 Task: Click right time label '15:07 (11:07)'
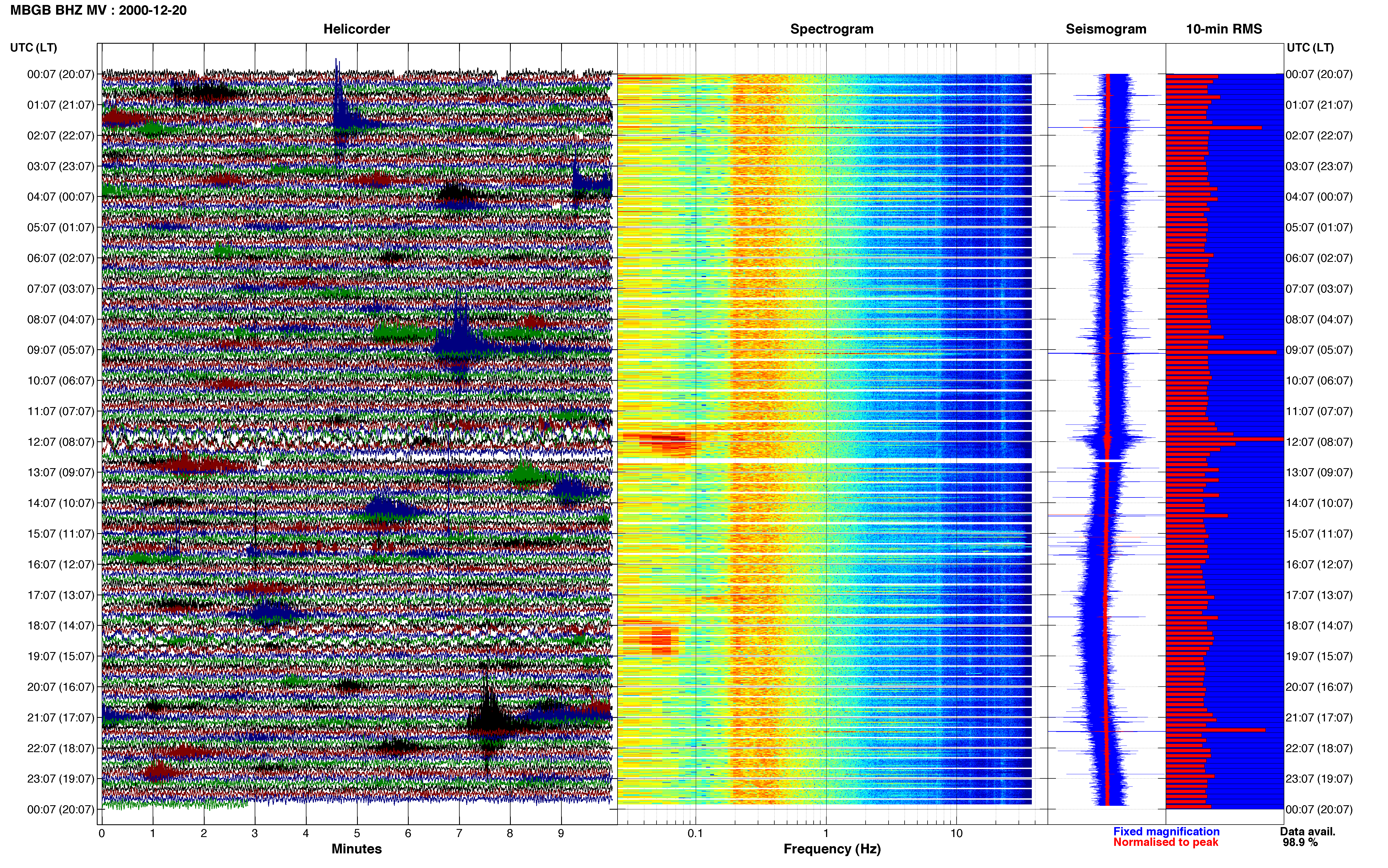1319,533
